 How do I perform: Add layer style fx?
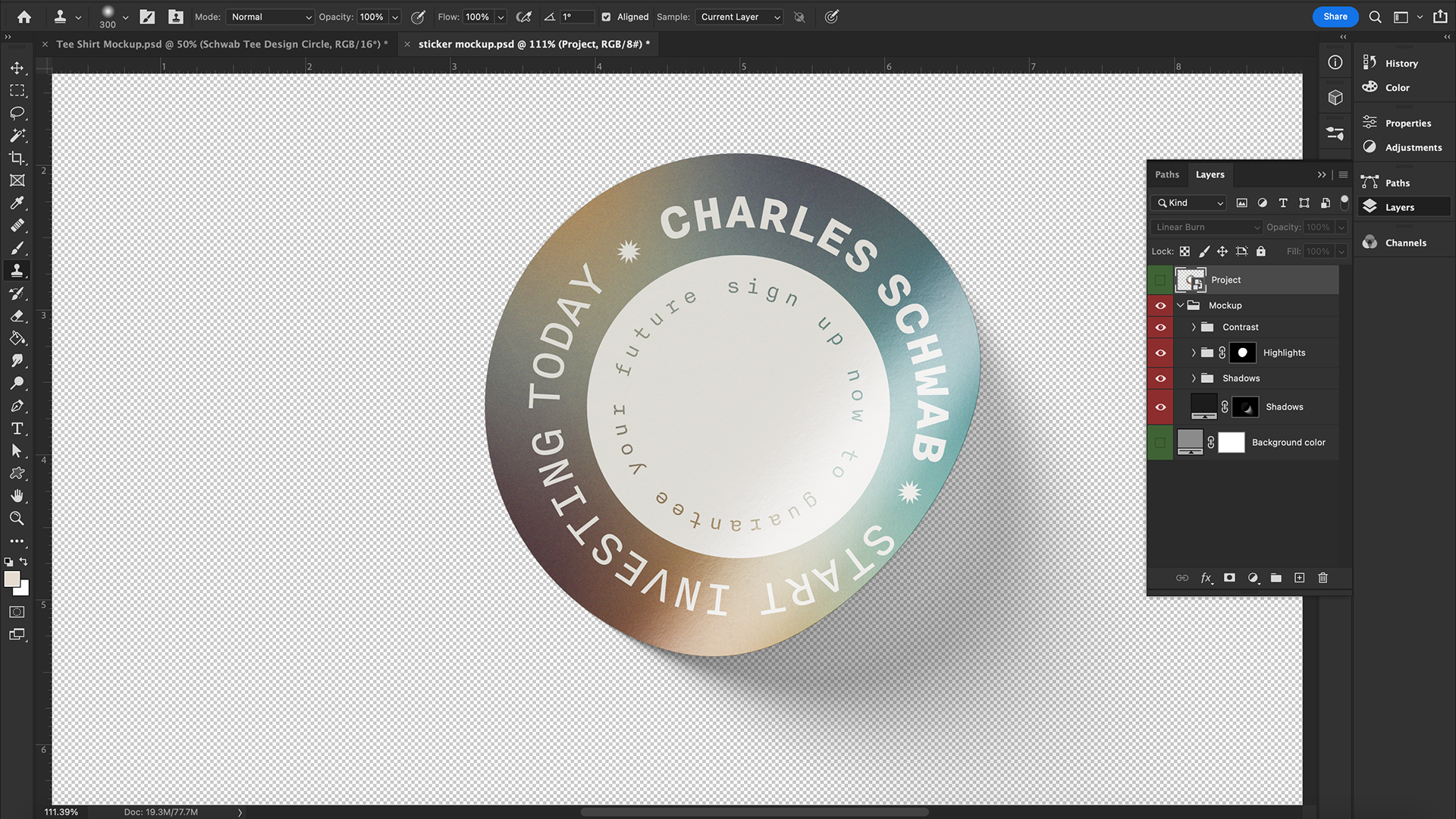pyautogui.click(x=1206, y=578)
